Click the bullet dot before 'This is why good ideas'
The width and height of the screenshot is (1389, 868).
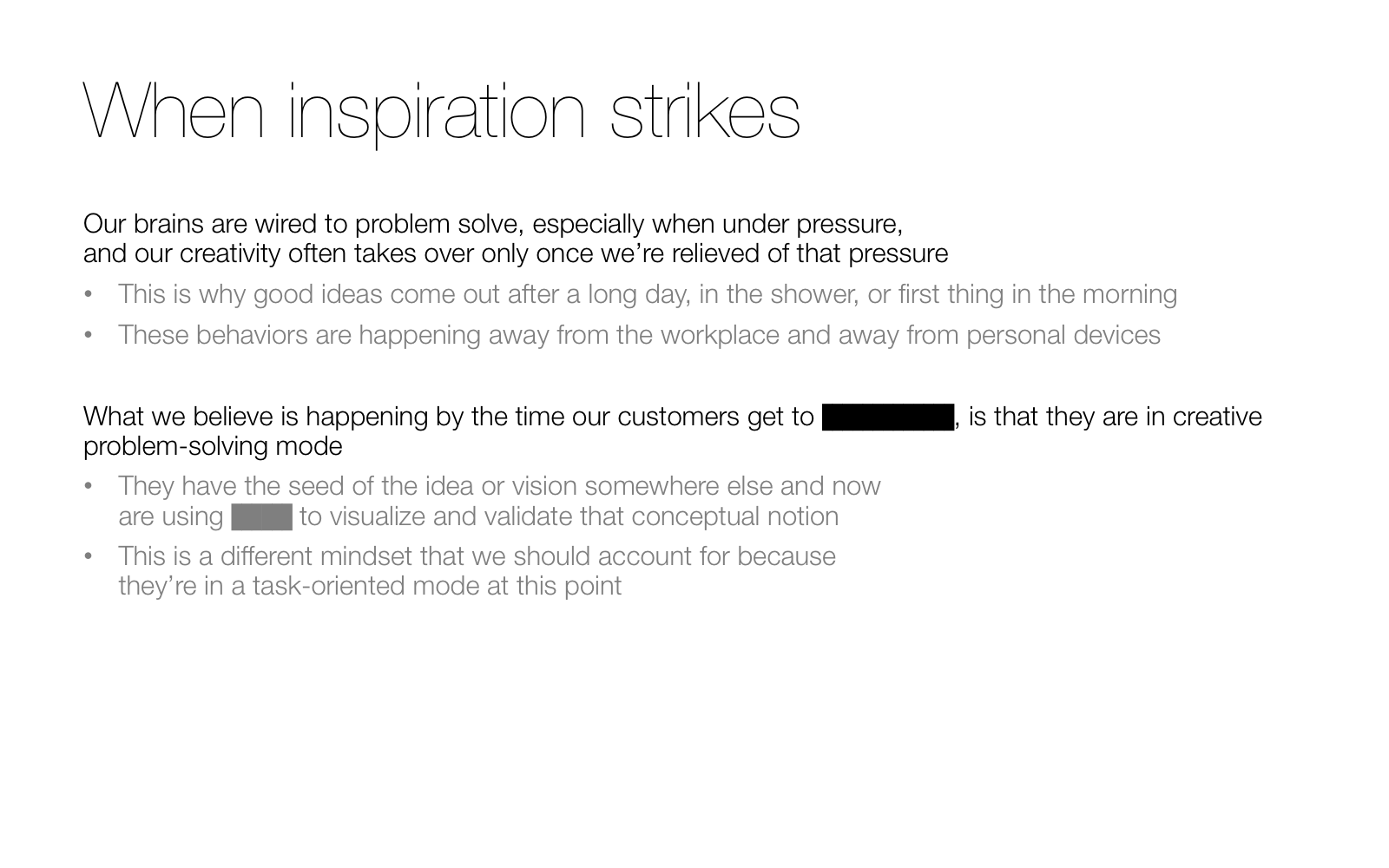(88, 295)
